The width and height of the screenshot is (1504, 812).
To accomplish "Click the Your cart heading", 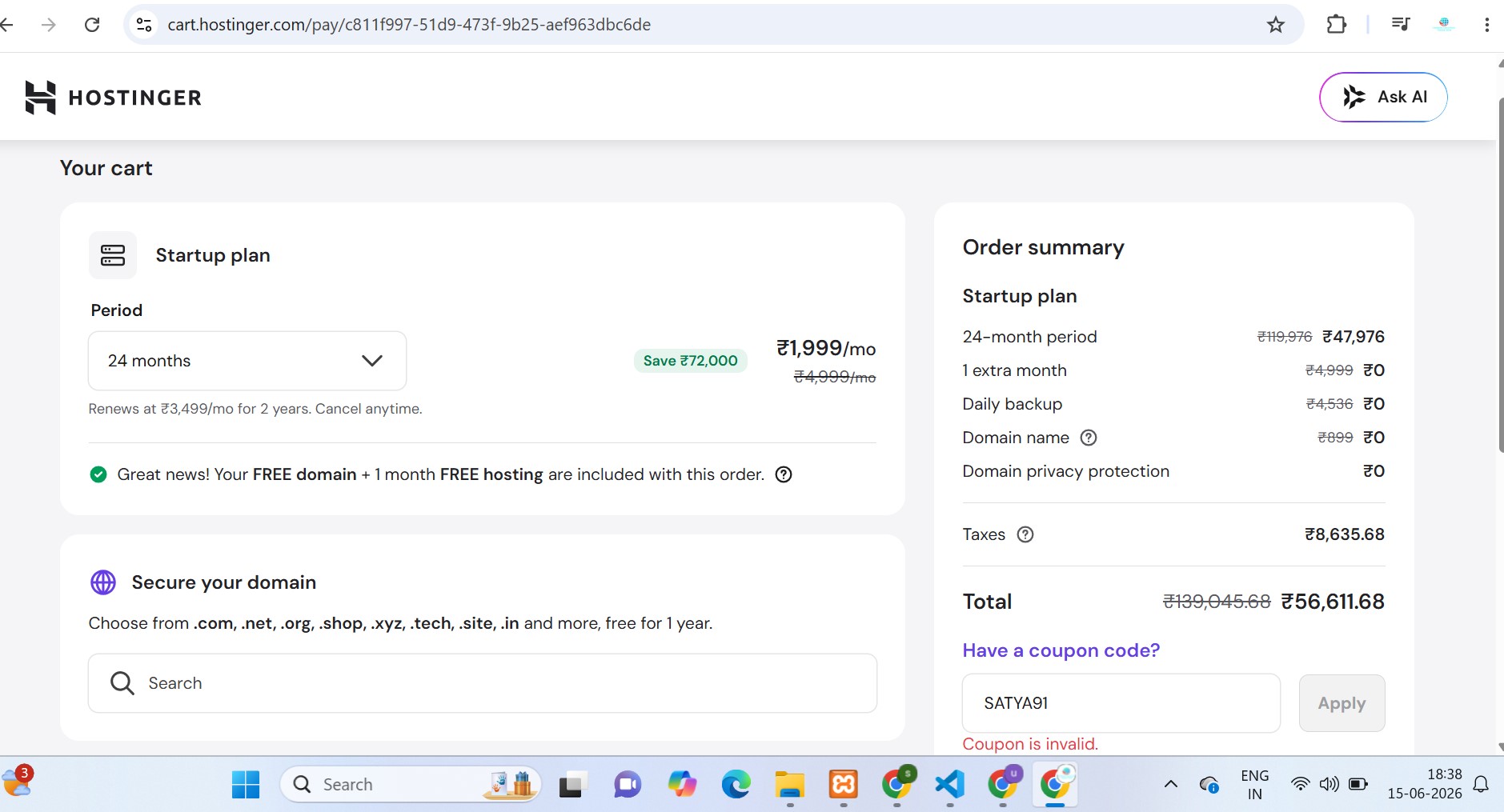I will tap(106, 168).
